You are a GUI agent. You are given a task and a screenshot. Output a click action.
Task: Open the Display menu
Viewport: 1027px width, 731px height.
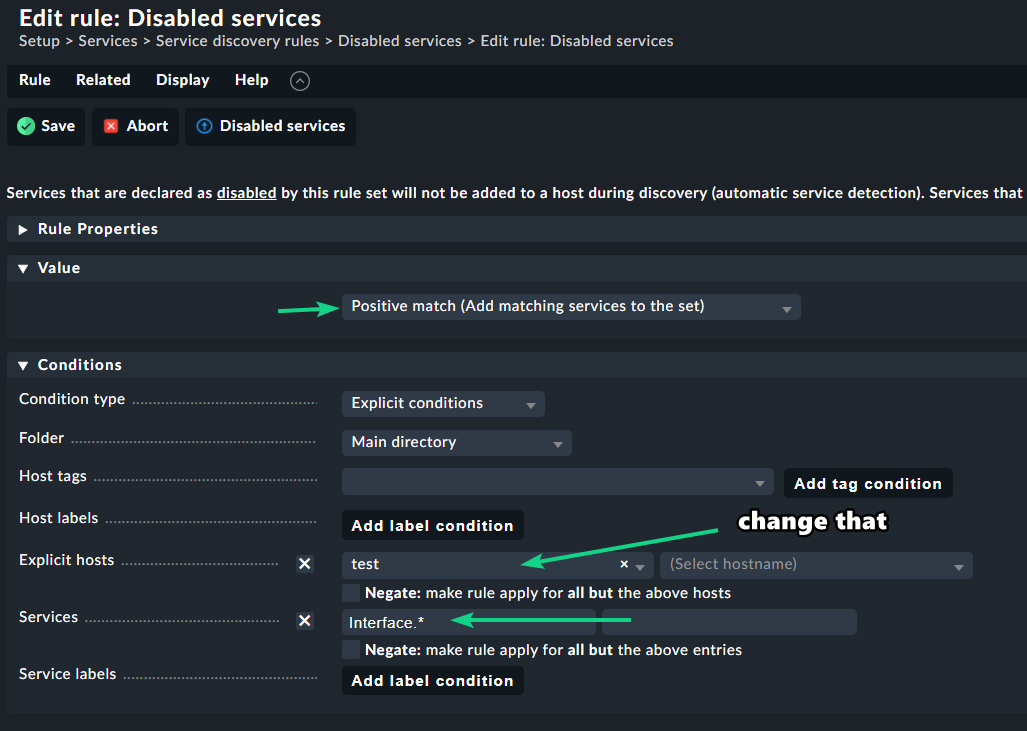(x=182, y=80)
